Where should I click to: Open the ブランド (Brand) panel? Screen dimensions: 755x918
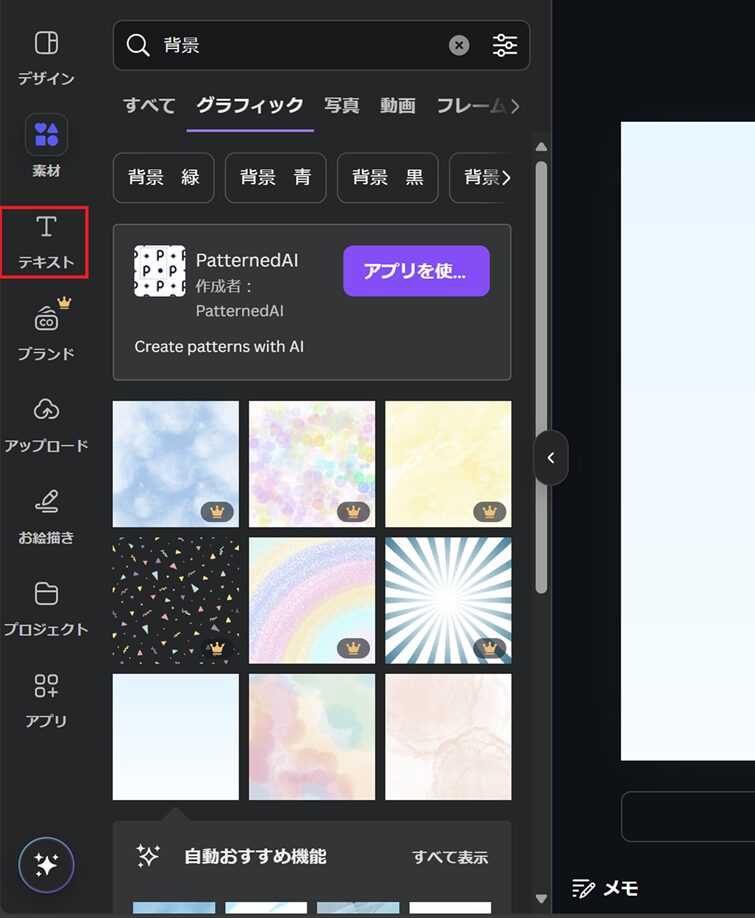[x=46, y=330]
